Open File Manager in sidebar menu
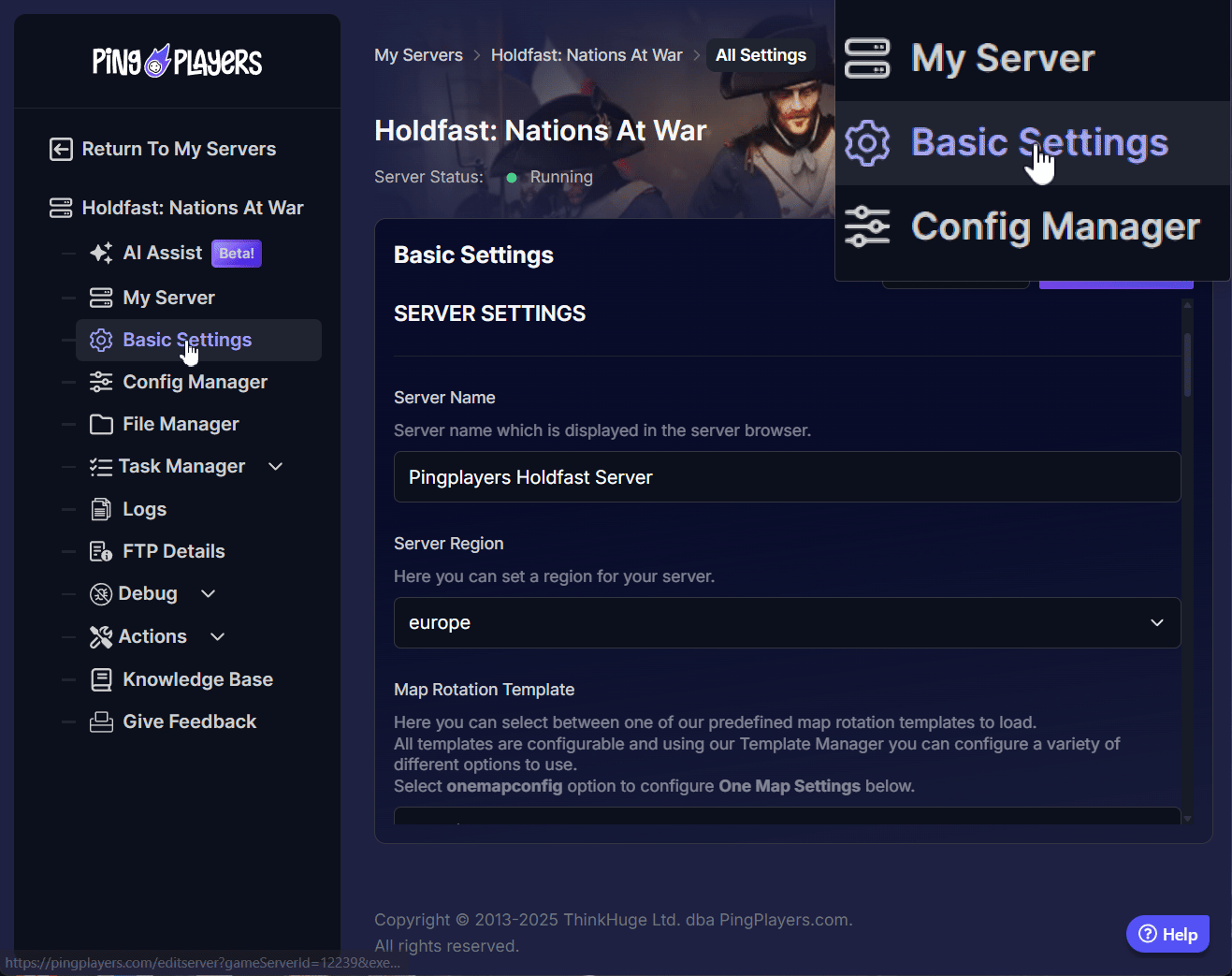Image resolution: width=1232 pixels, height=976 pixels. [x=181, y=424]
